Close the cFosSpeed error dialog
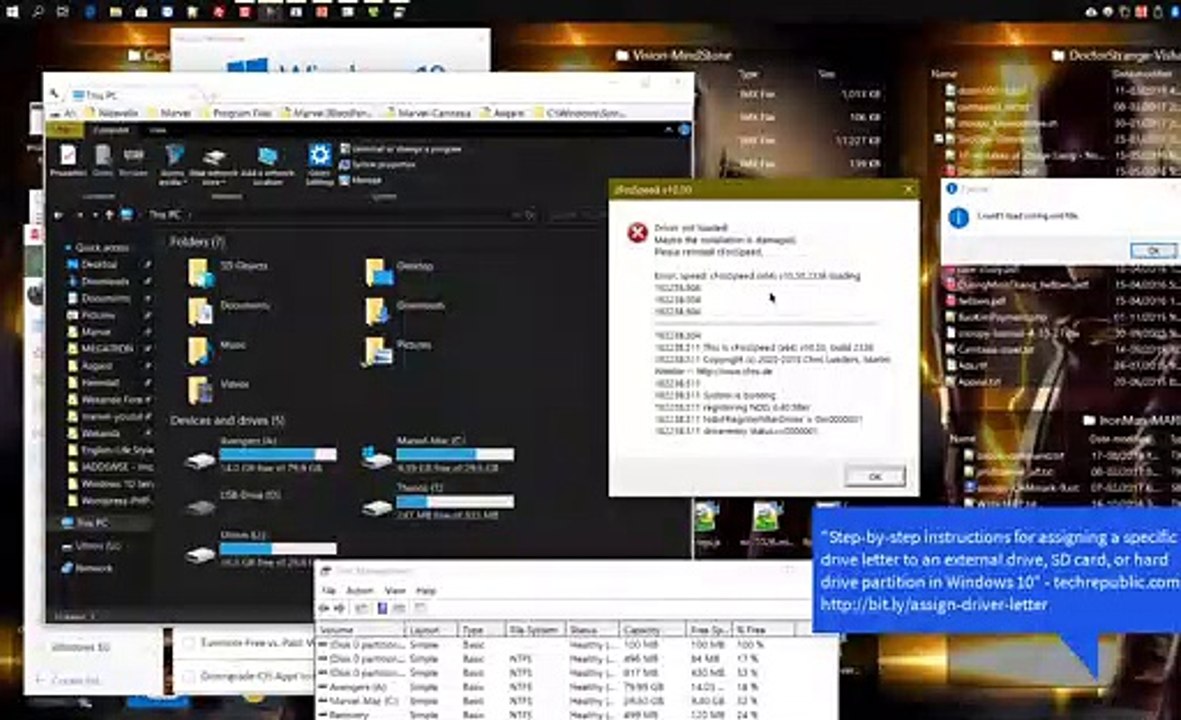 coord(908,189)
